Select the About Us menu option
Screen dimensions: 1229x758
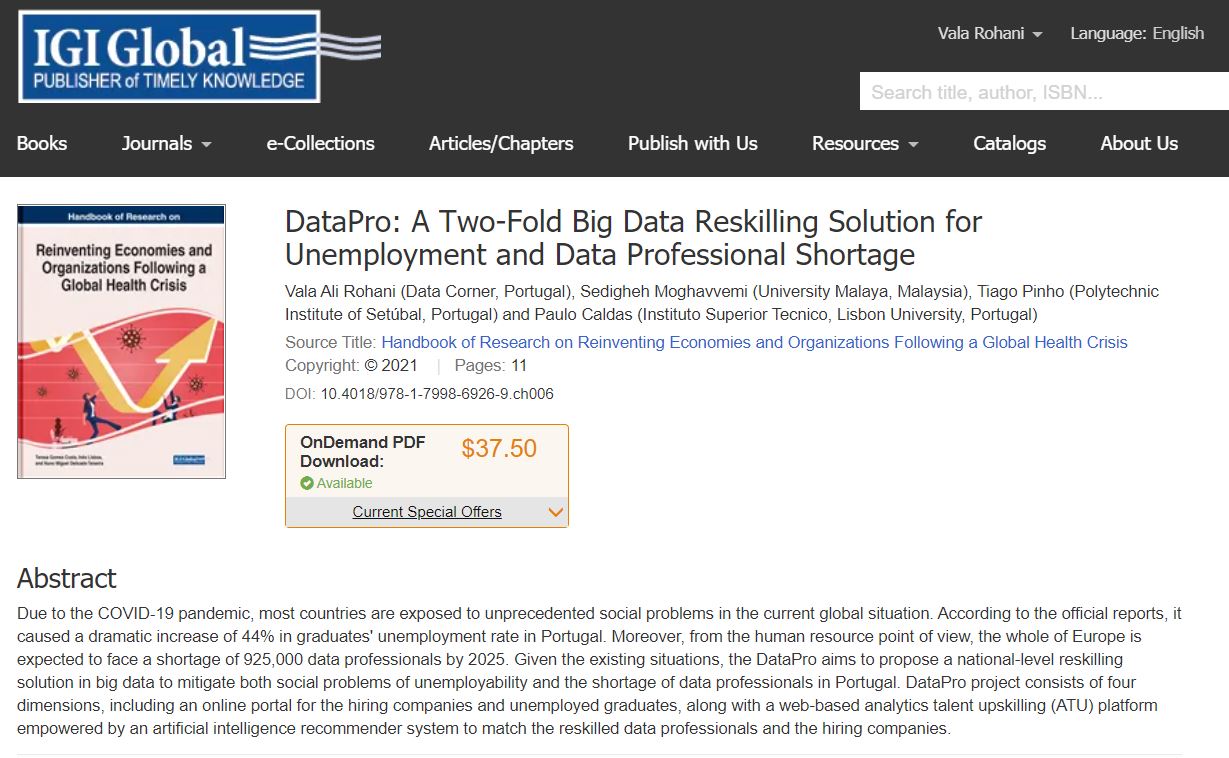(x=1138, y=143)
